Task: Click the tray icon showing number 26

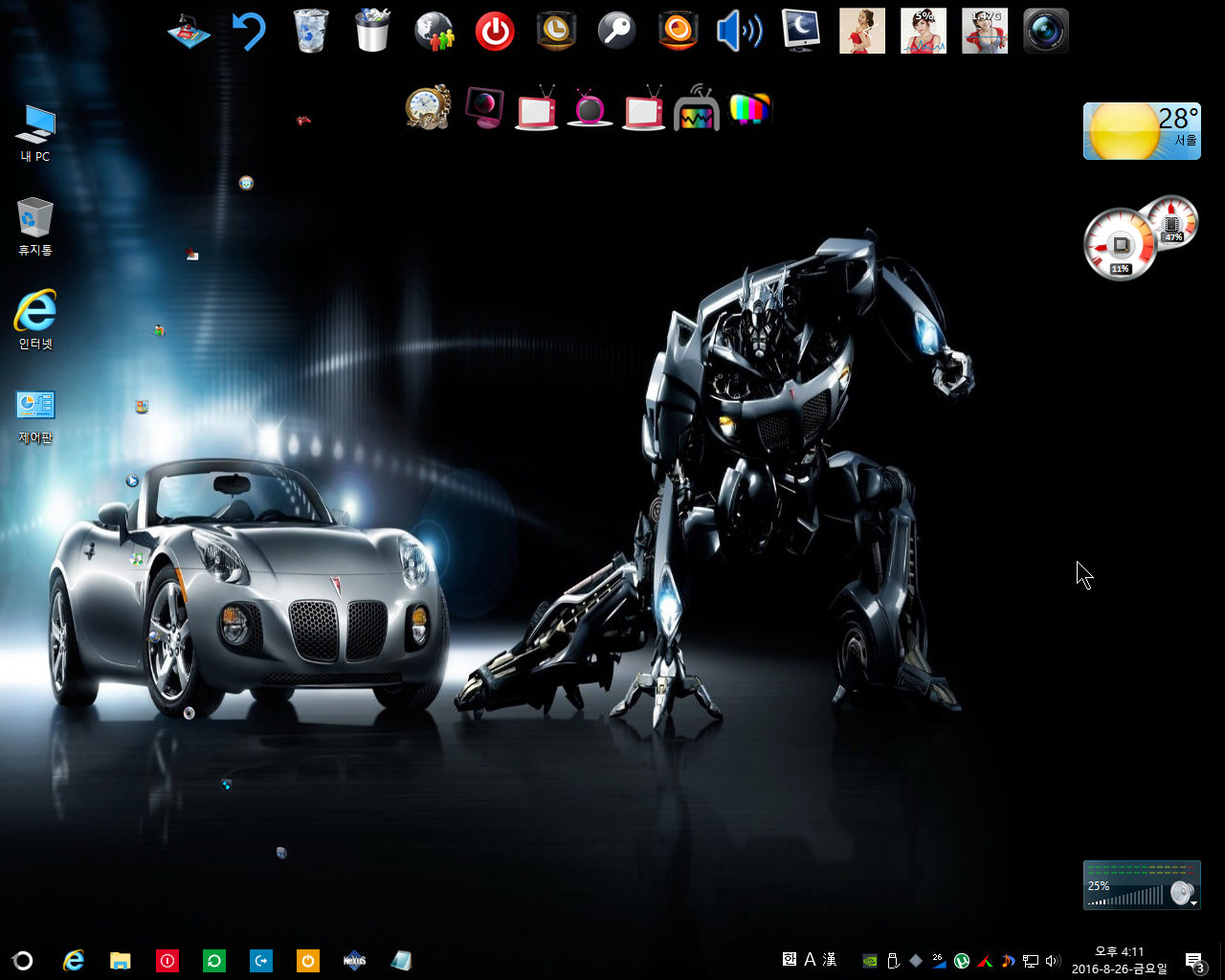Action: (939, 961)
